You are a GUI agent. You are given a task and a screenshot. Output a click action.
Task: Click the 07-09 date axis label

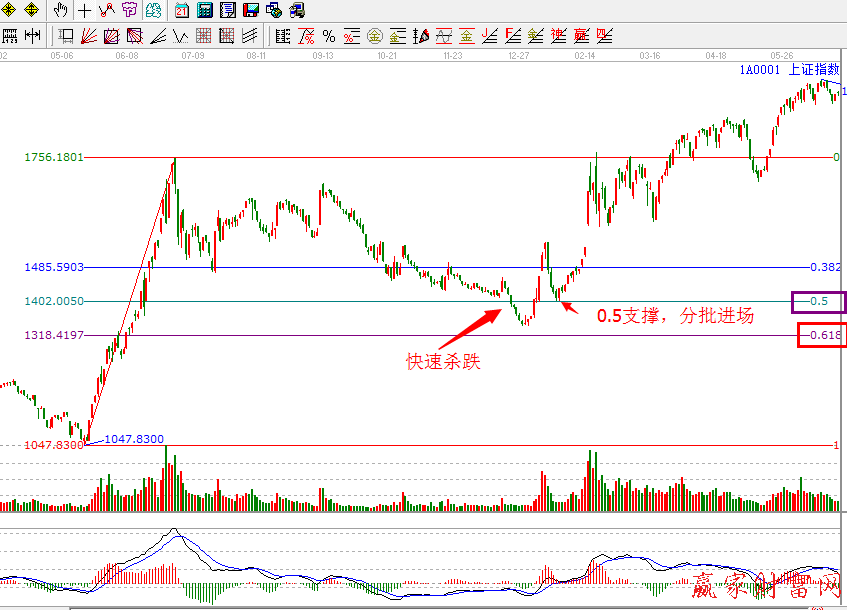click(193, 56)
